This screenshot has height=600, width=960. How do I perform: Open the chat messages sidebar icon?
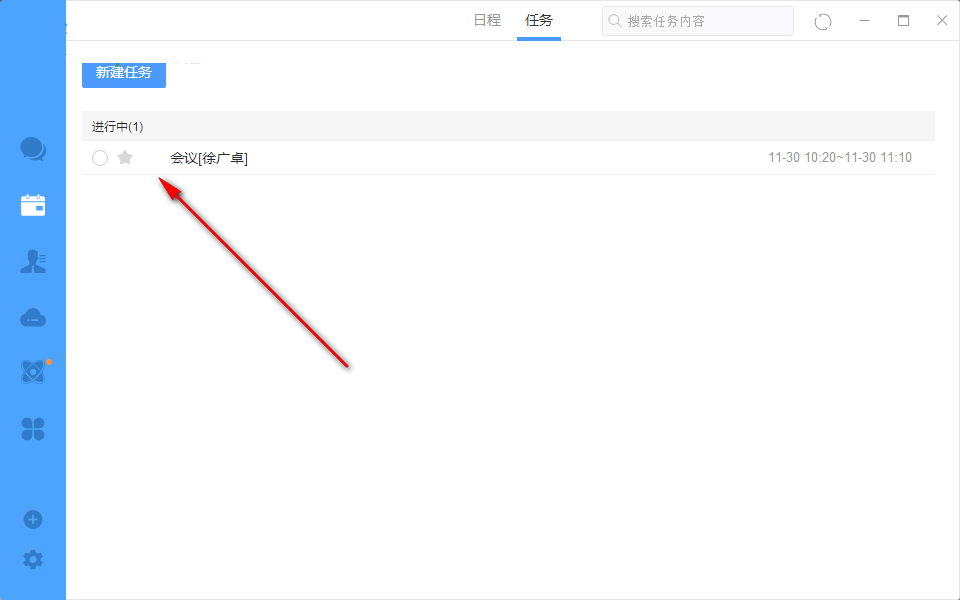tap(33, 150)
